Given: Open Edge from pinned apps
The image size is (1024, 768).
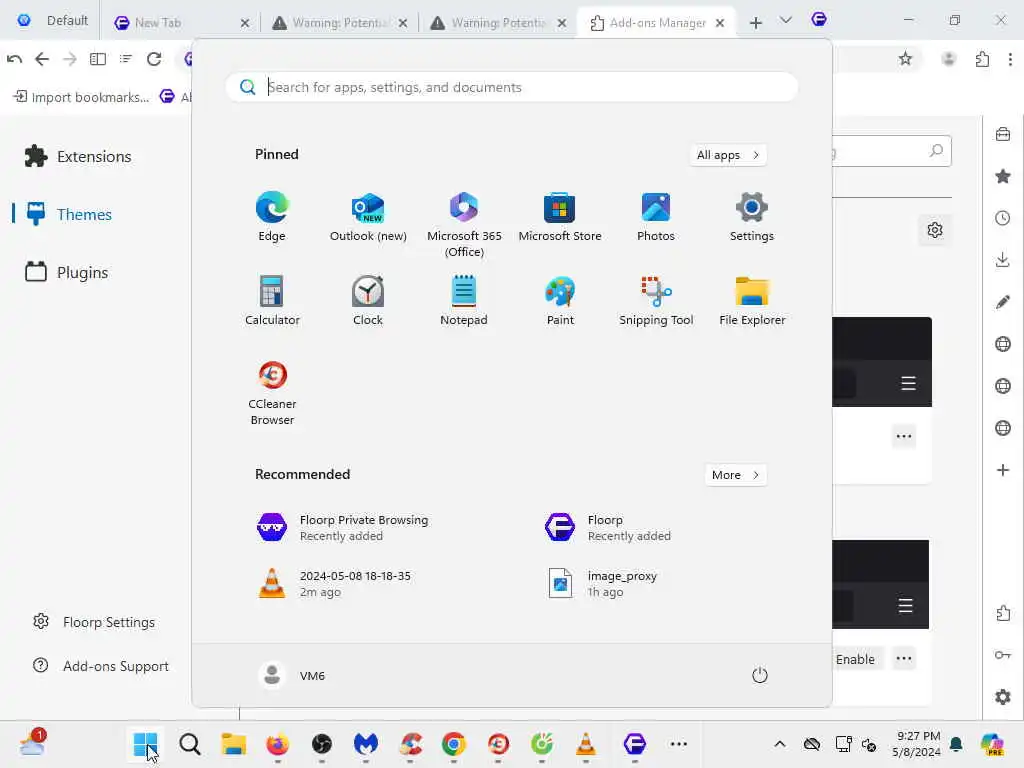Looking at the screenshot, I should pyautogui.click(x=272, y=216).
